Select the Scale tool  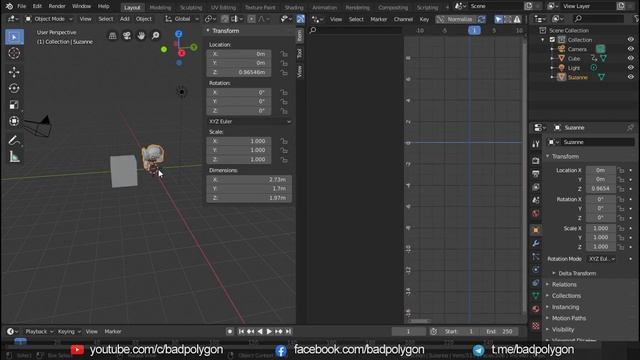click(x=14, y=105)
